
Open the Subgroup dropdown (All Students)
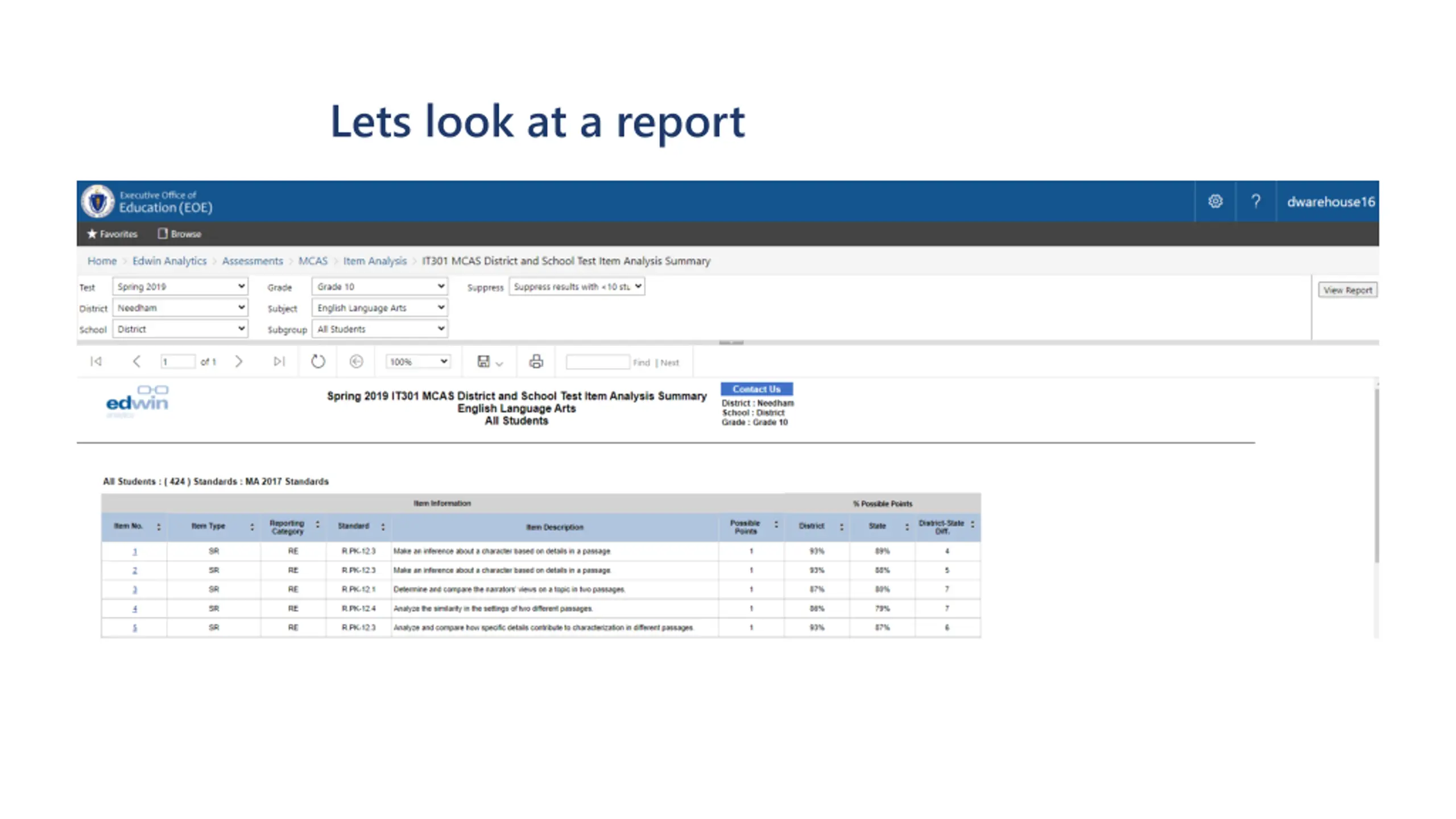coord(380,329)
